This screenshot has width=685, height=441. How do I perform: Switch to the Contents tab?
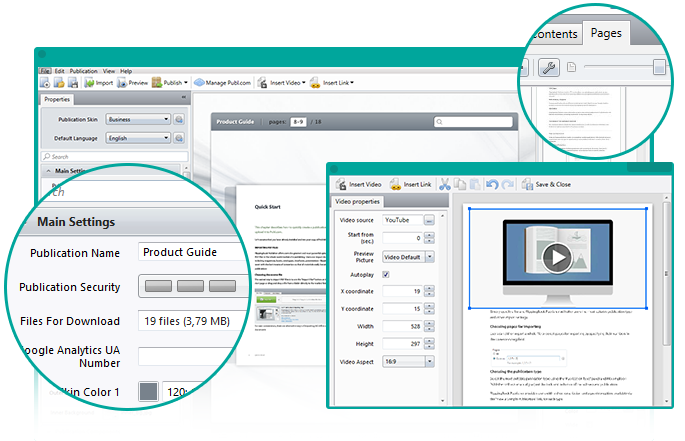click(x=556, y=34)
